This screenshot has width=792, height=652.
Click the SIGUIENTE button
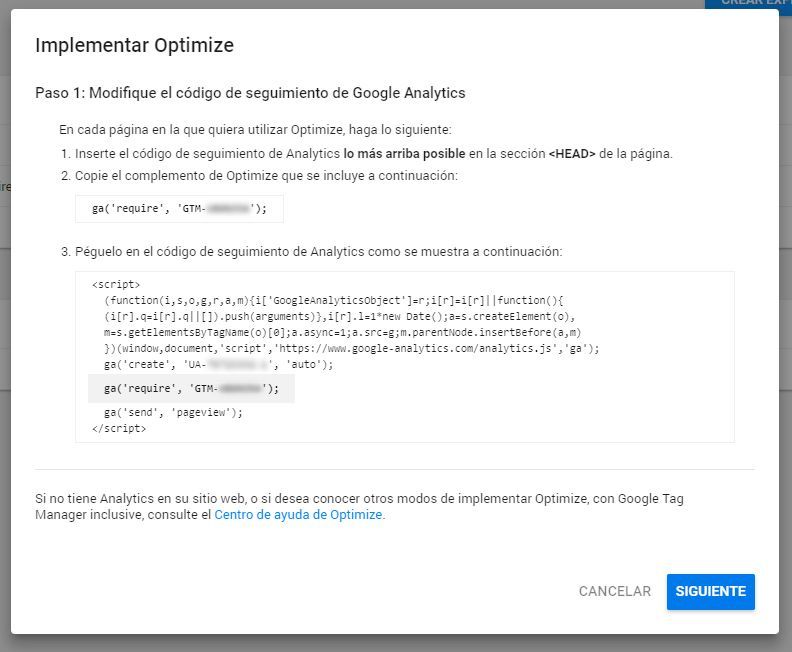[710, 591]
